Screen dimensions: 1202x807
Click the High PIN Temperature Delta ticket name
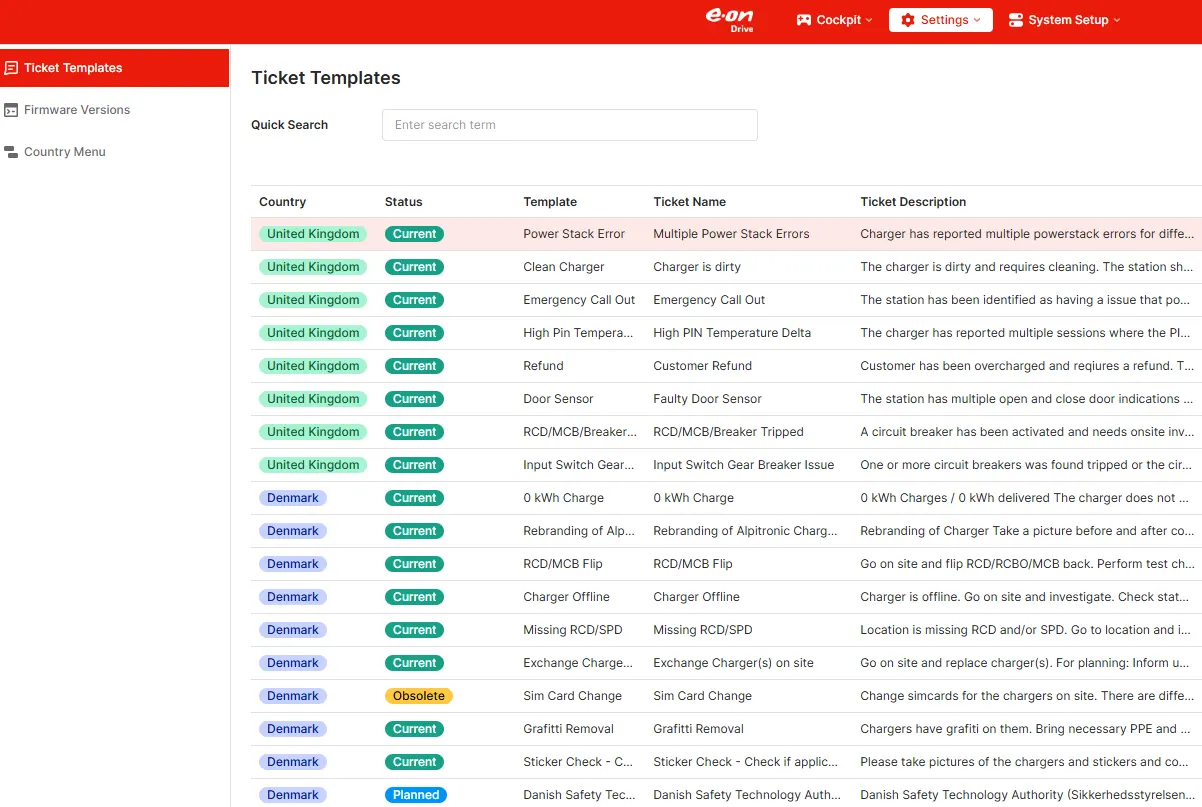[732, 333]
